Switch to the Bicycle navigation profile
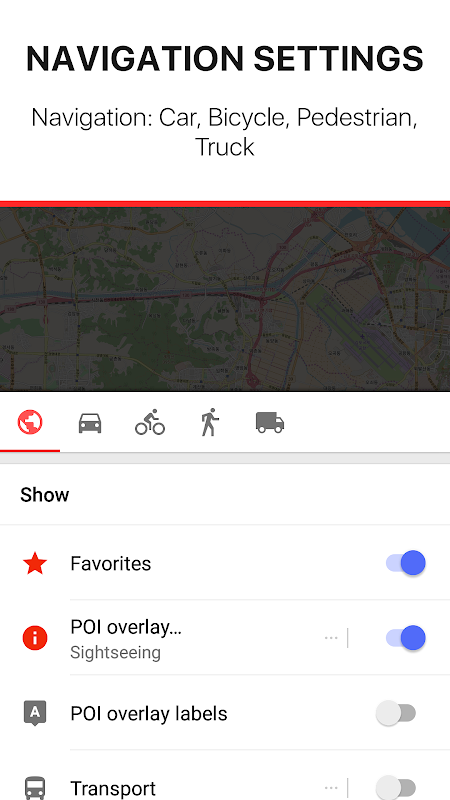The height and width of the screenshot is (800, 450). pyautogui.click(x=150, y=423)
